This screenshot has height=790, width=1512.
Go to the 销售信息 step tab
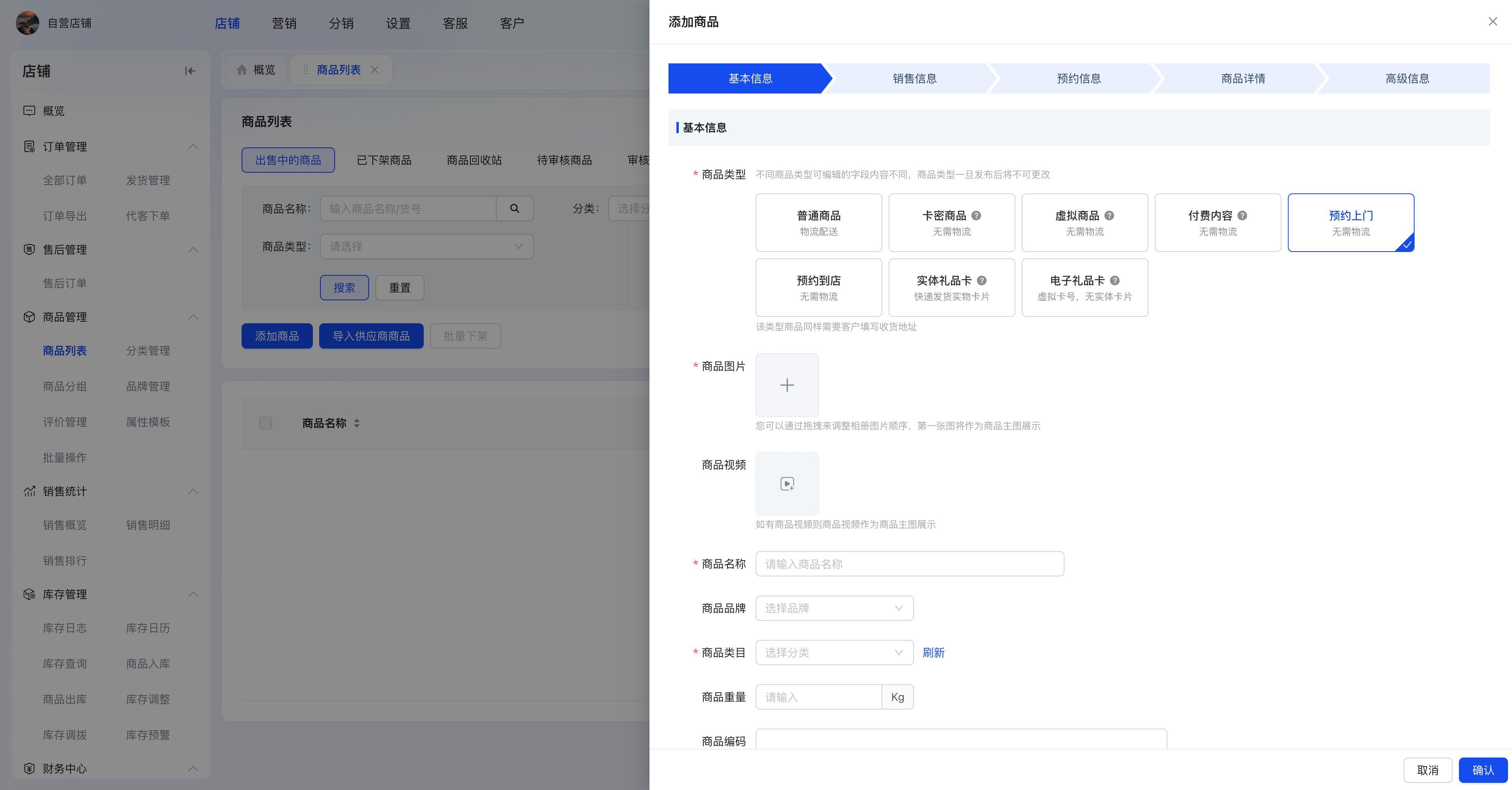[914, 78]
